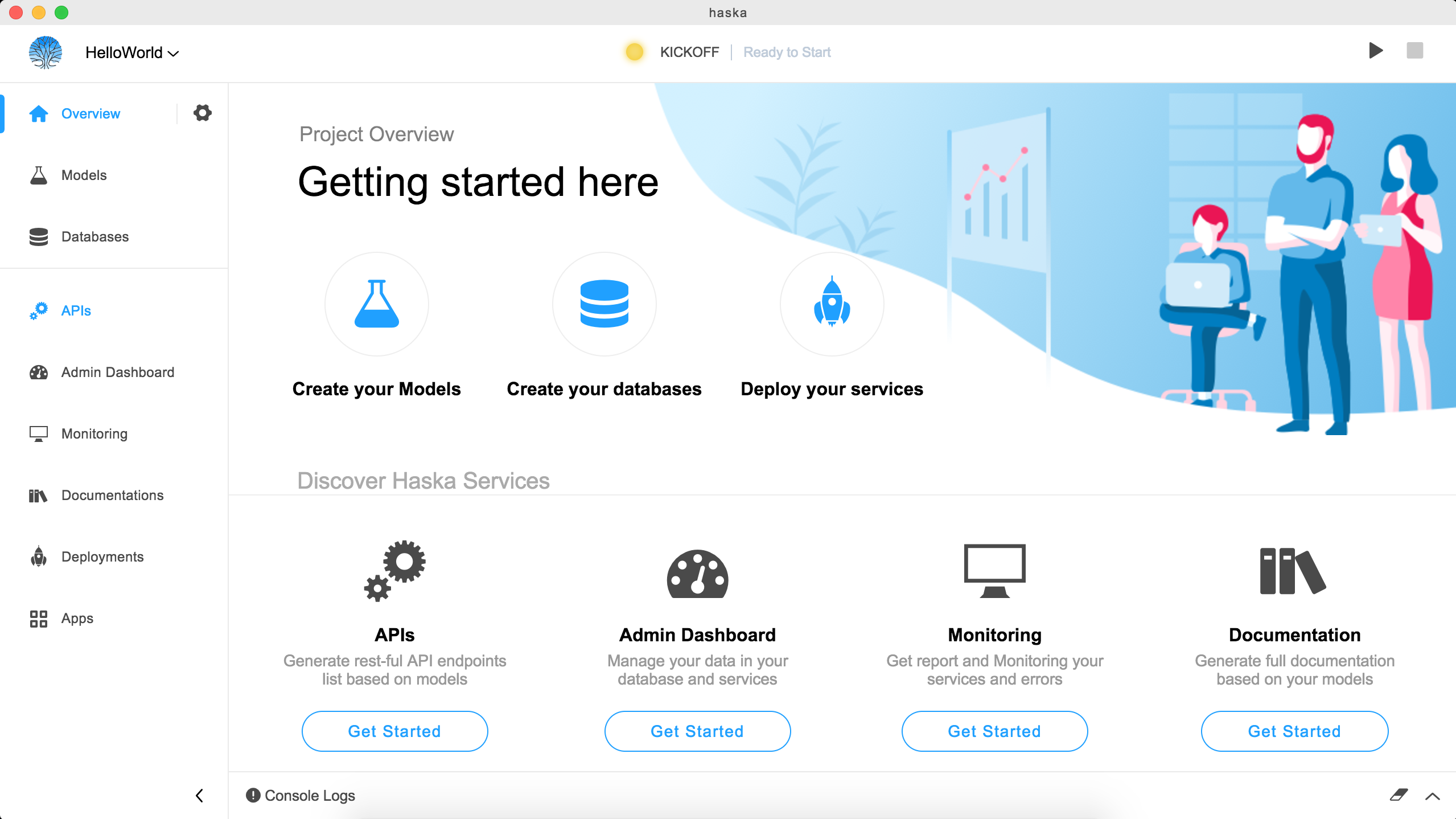This screenshot has height=819, width=1456.
Task: Click Get Started under APIs
Action: [x=394, y=731]
